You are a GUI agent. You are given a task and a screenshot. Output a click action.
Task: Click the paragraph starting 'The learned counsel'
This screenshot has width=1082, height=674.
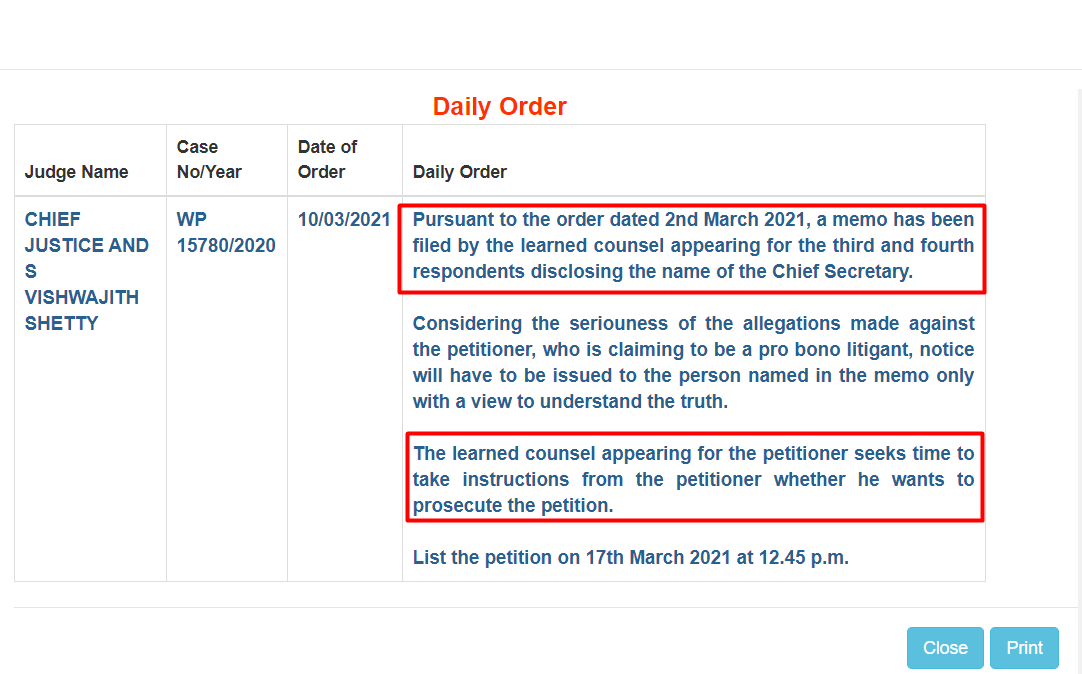693,479
